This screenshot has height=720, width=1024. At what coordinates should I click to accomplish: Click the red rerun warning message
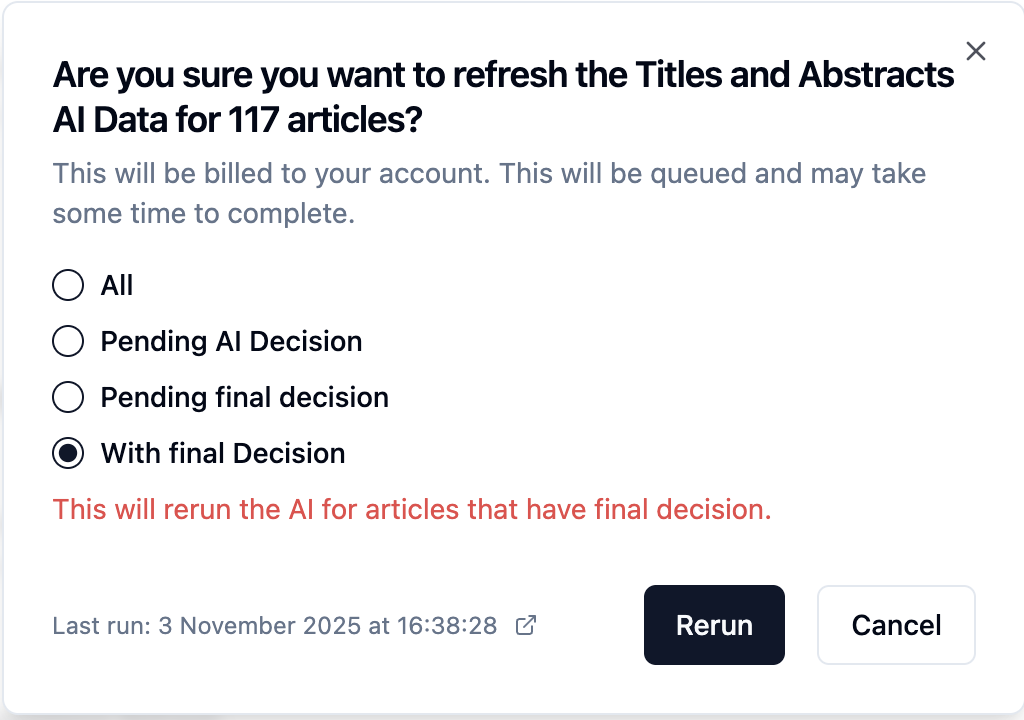click(412, 510)
